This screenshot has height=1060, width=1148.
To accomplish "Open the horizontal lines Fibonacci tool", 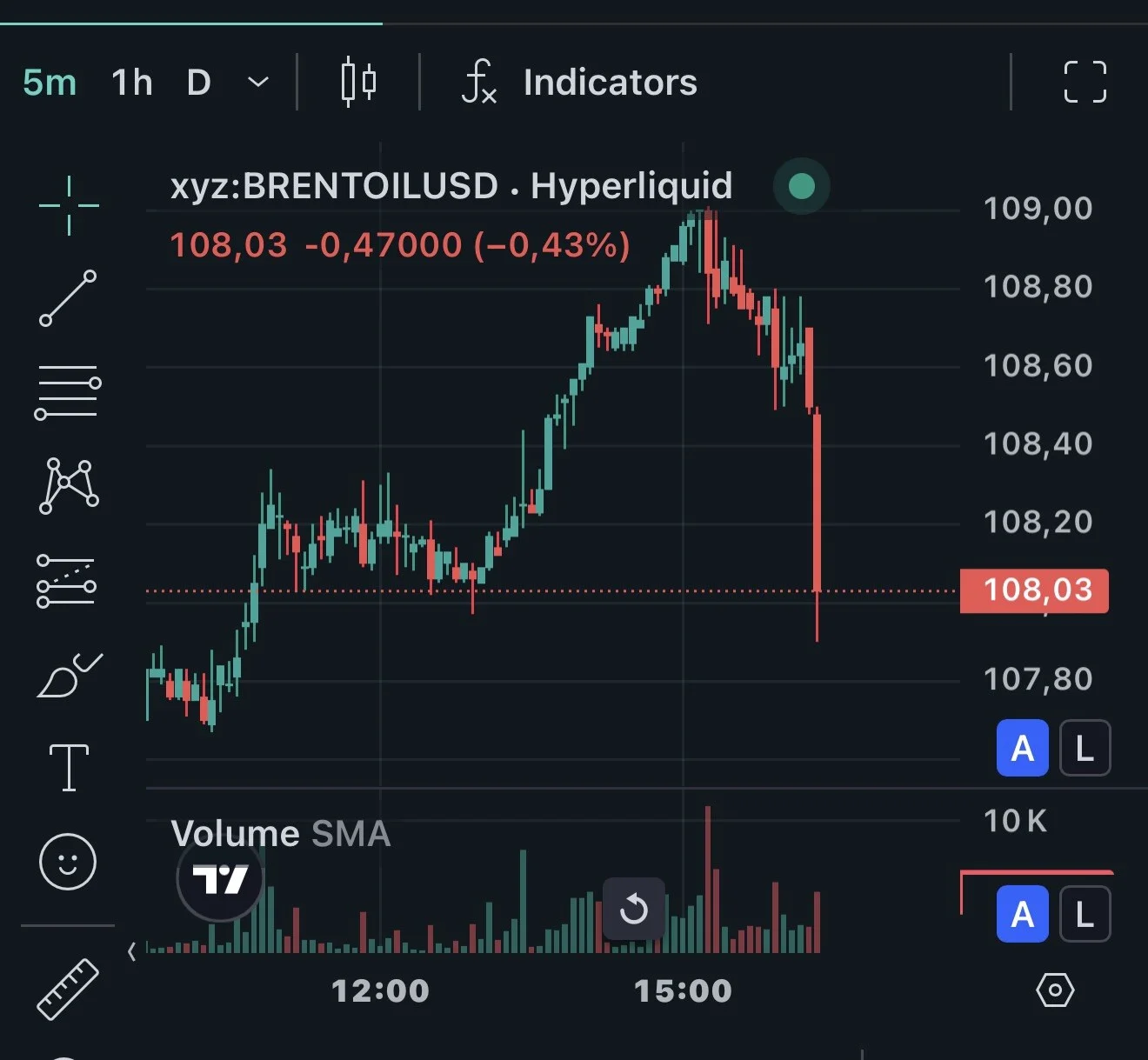I will pyautogui.click(x=68, y=392).
